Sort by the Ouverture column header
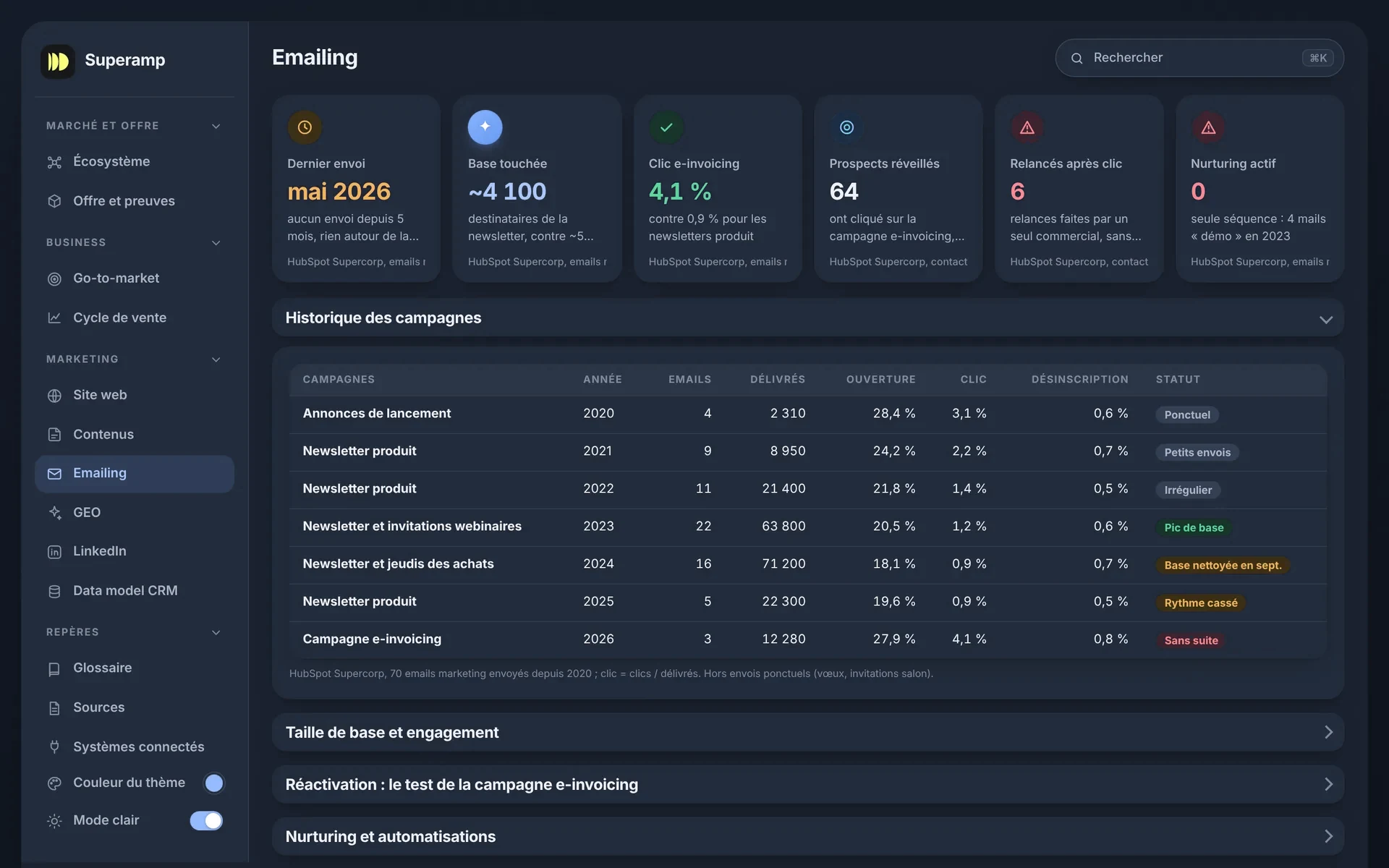The width and height of the screenshot is (1389, 868). (880, 379)
